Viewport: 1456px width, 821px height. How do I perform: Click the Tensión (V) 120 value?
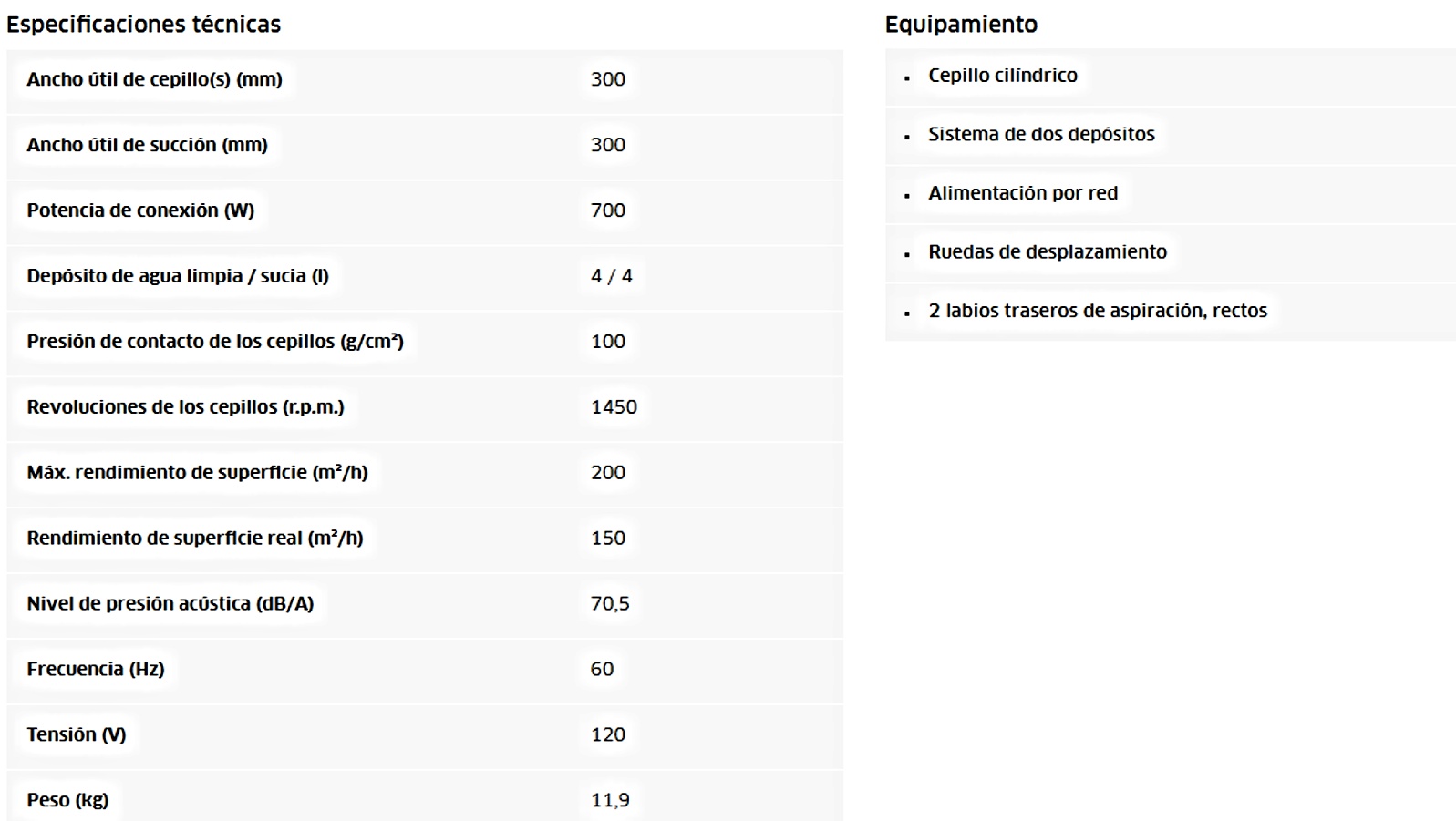[608, 735]
